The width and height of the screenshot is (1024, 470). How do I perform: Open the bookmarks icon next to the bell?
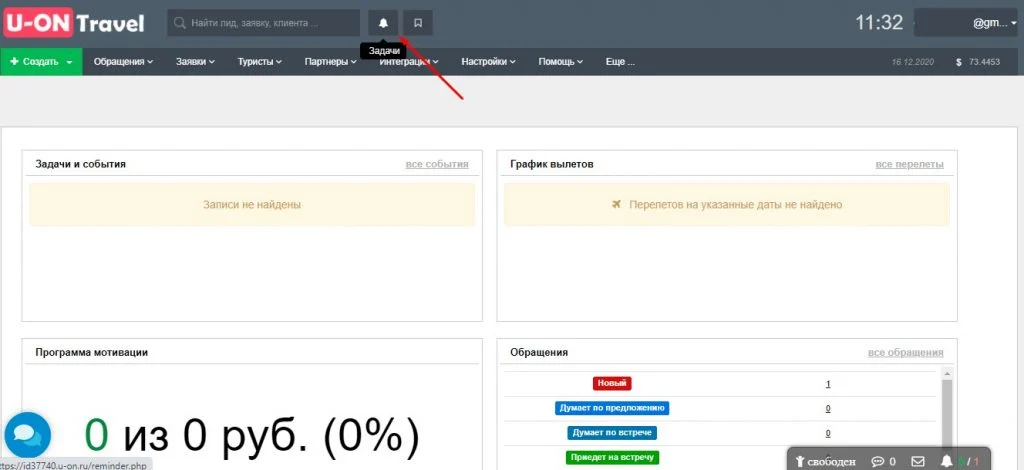[x=418, y=23]
